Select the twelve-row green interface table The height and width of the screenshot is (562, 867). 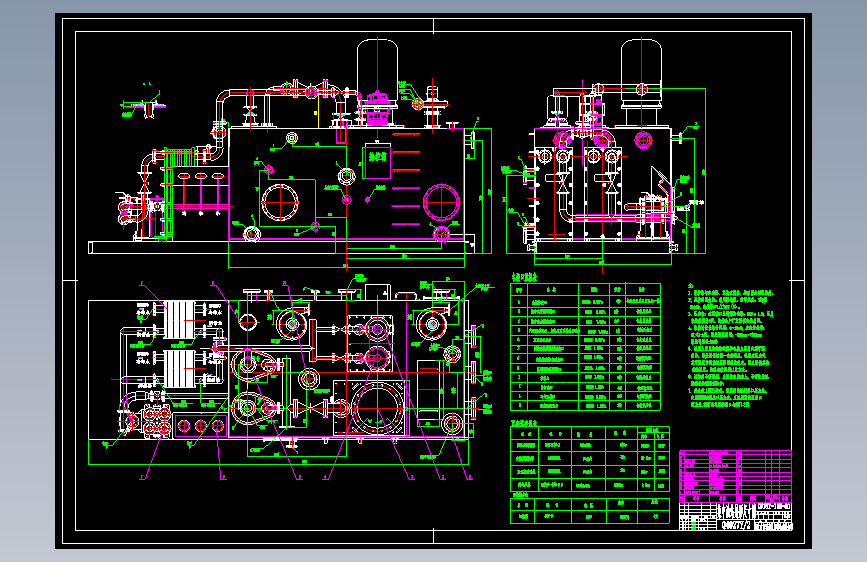pos(585,347)
